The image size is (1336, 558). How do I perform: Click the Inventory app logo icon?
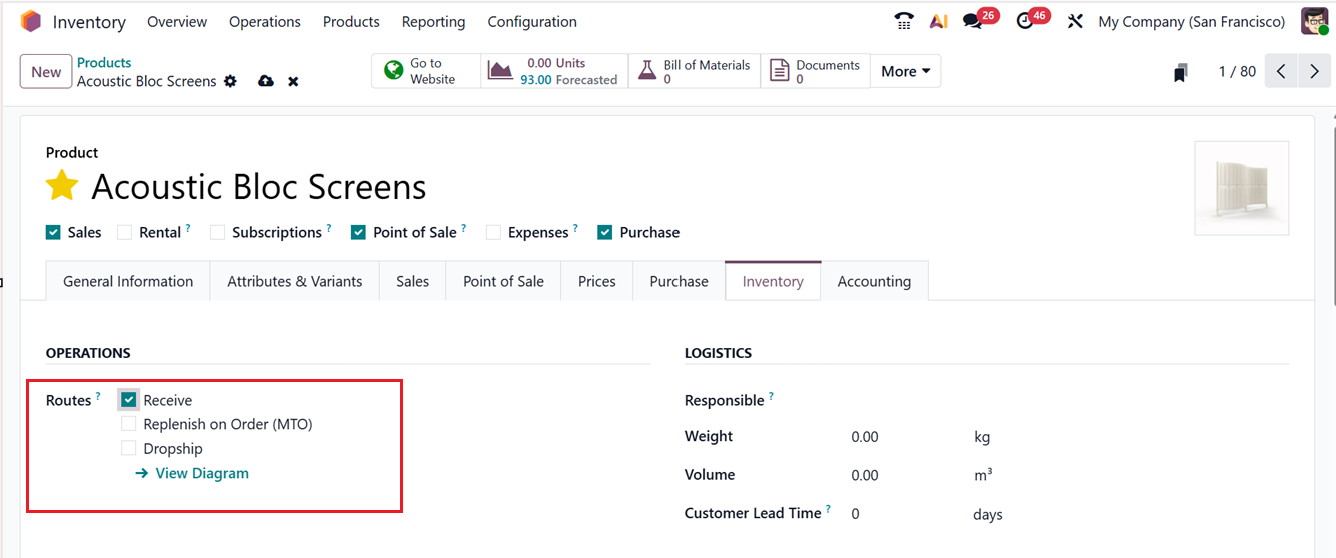pyautogui.click(x=31, y=21)
